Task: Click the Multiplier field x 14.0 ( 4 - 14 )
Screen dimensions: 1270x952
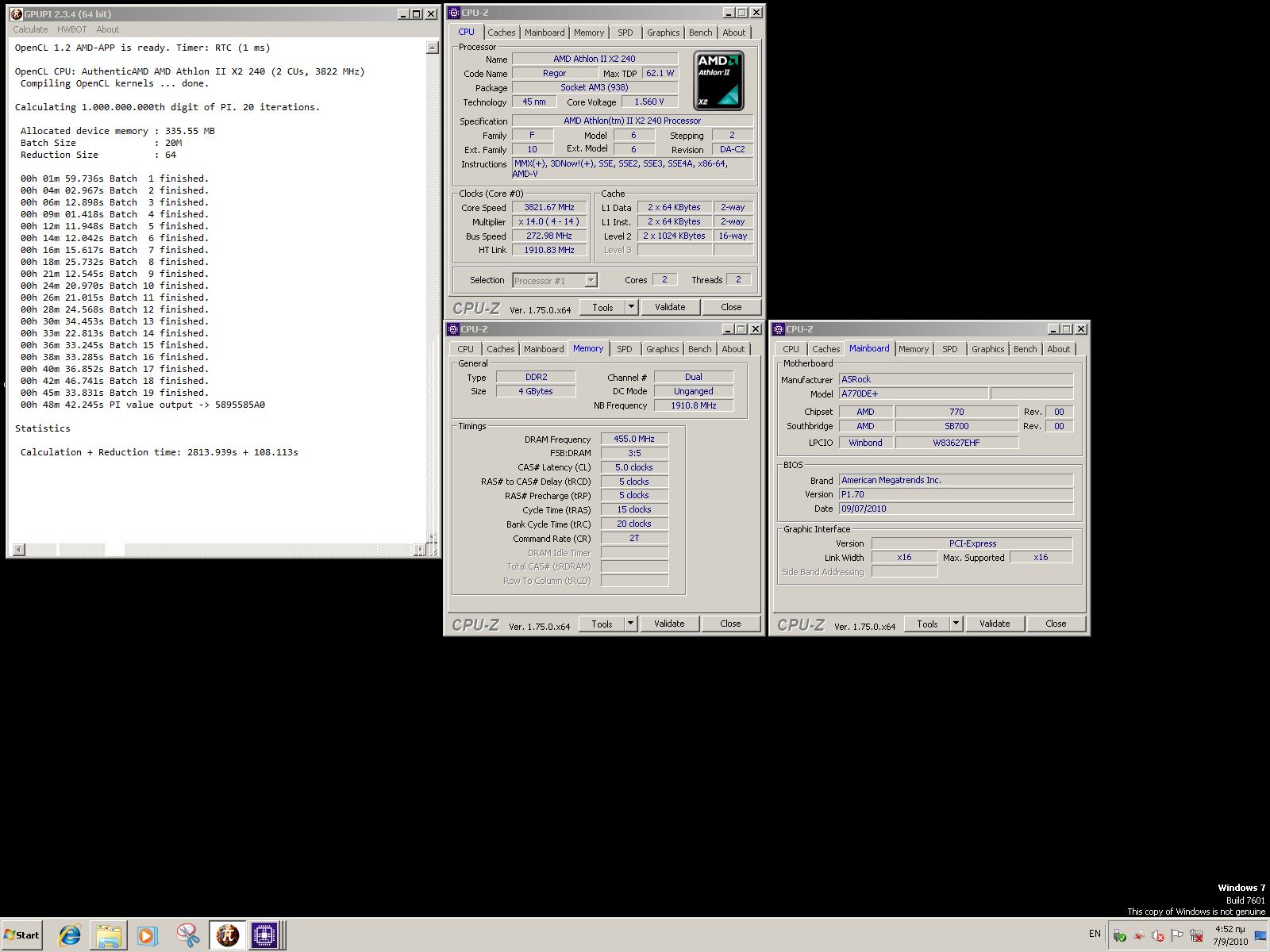Action: [x=549, y=222]
